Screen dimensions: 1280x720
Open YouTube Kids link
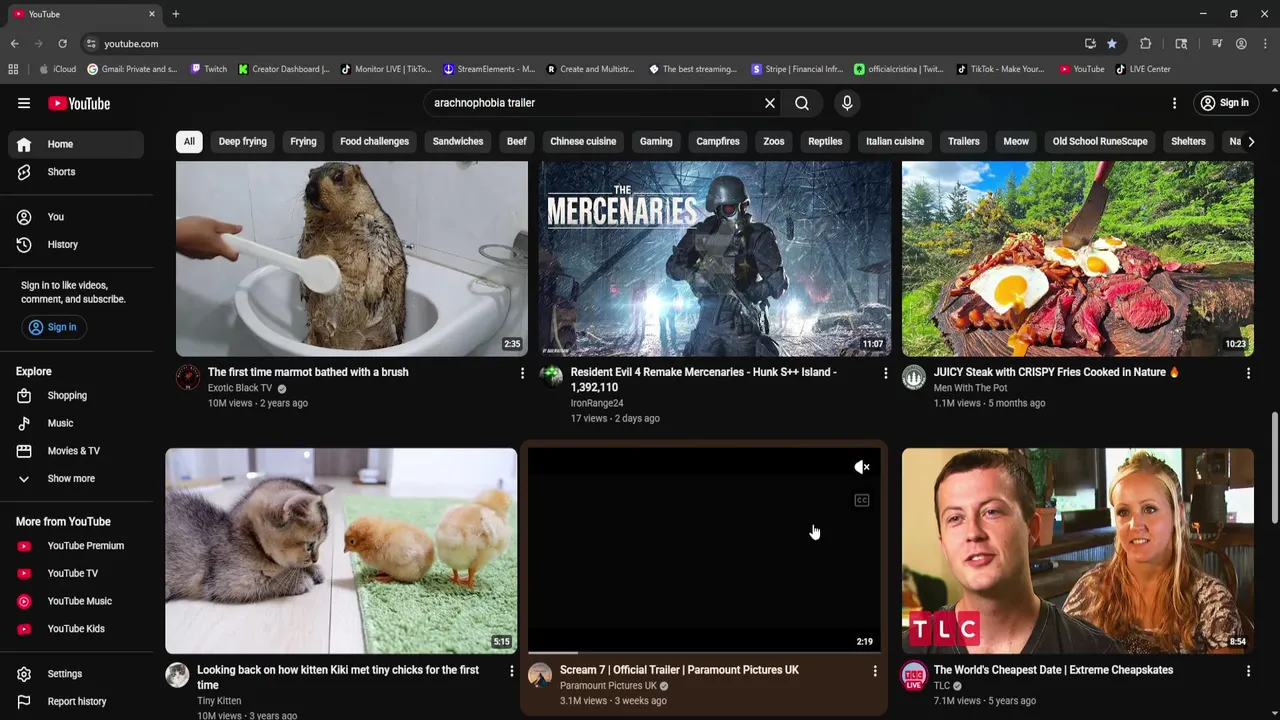click(x=76, y=629)
